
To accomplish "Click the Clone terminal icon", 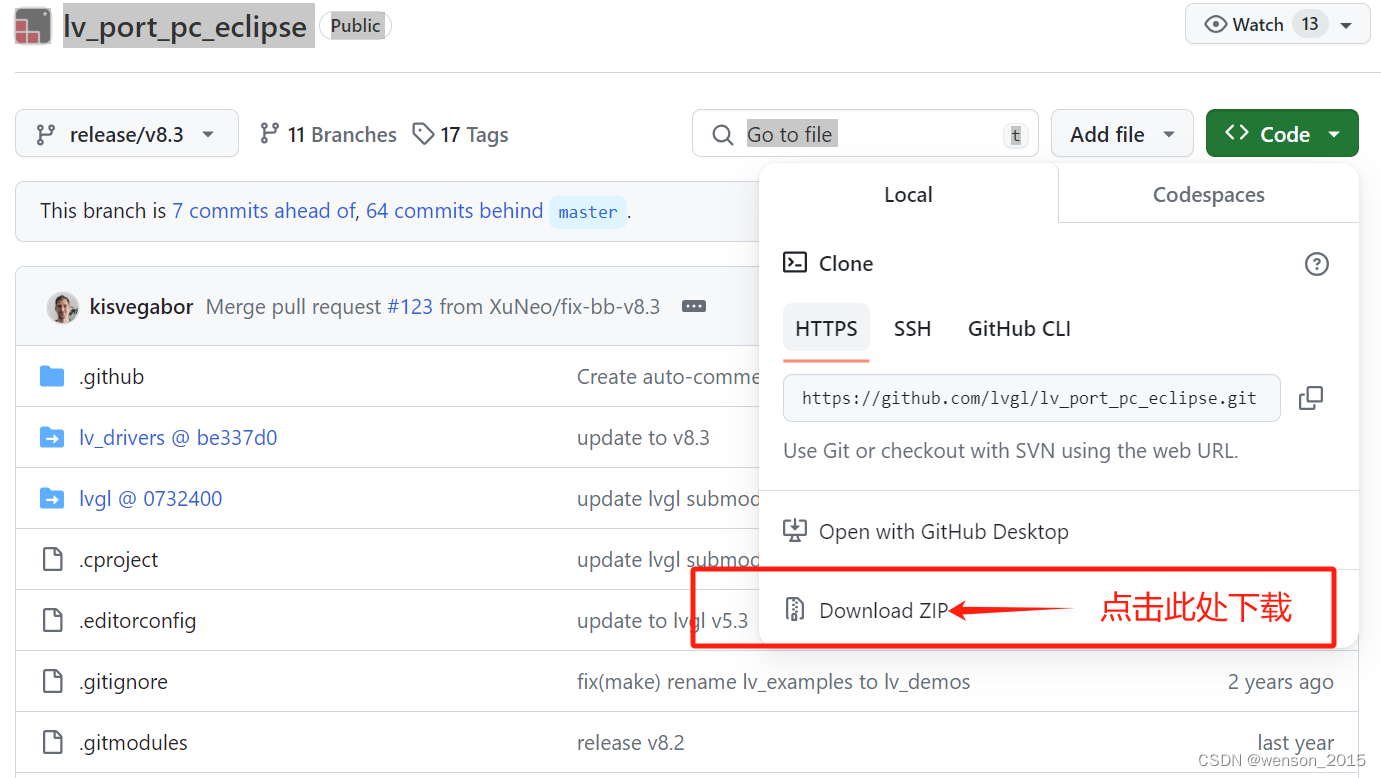I will click(x=795, y=263).
